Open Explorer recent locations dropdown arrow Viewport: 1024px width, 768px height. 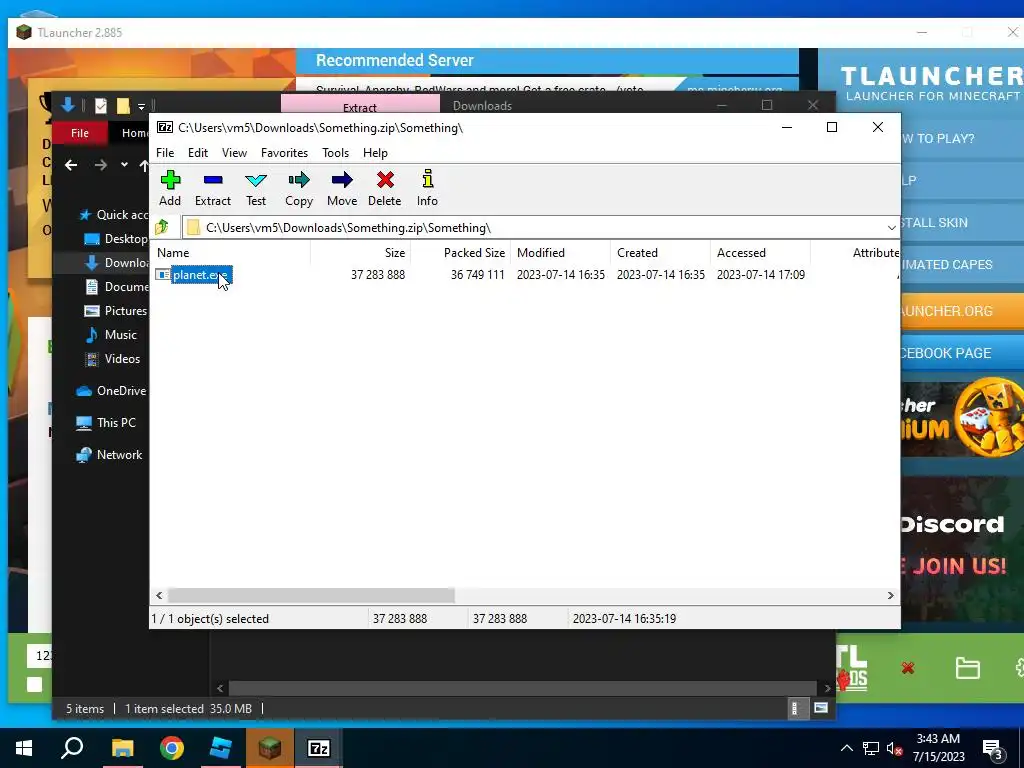pyautogui.click(x=124, y=165)
